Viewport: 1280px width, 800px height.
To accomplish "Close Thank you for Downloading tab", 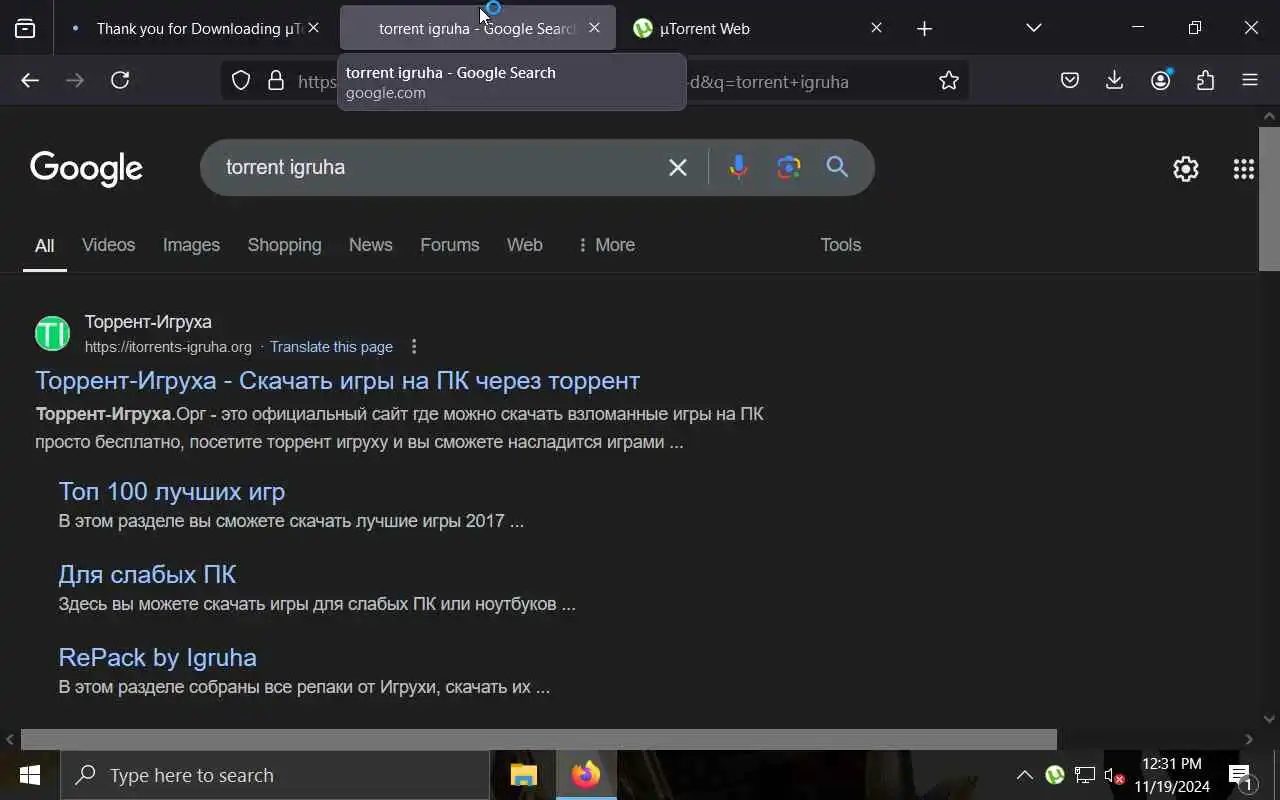I will [x=314, y=28].
